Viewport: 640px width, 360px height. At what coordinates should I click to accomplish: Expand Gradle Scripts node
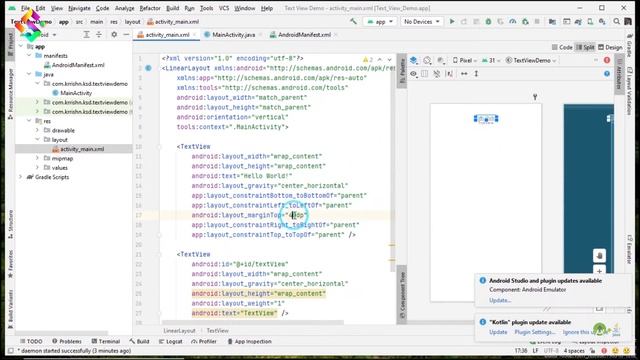[x=20, y=177]
